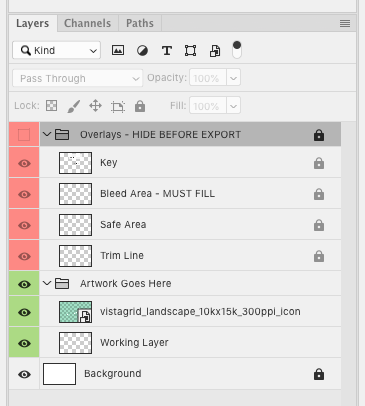
Task: Collapse the Overlays group chevron
Action: tap(47, 134)
